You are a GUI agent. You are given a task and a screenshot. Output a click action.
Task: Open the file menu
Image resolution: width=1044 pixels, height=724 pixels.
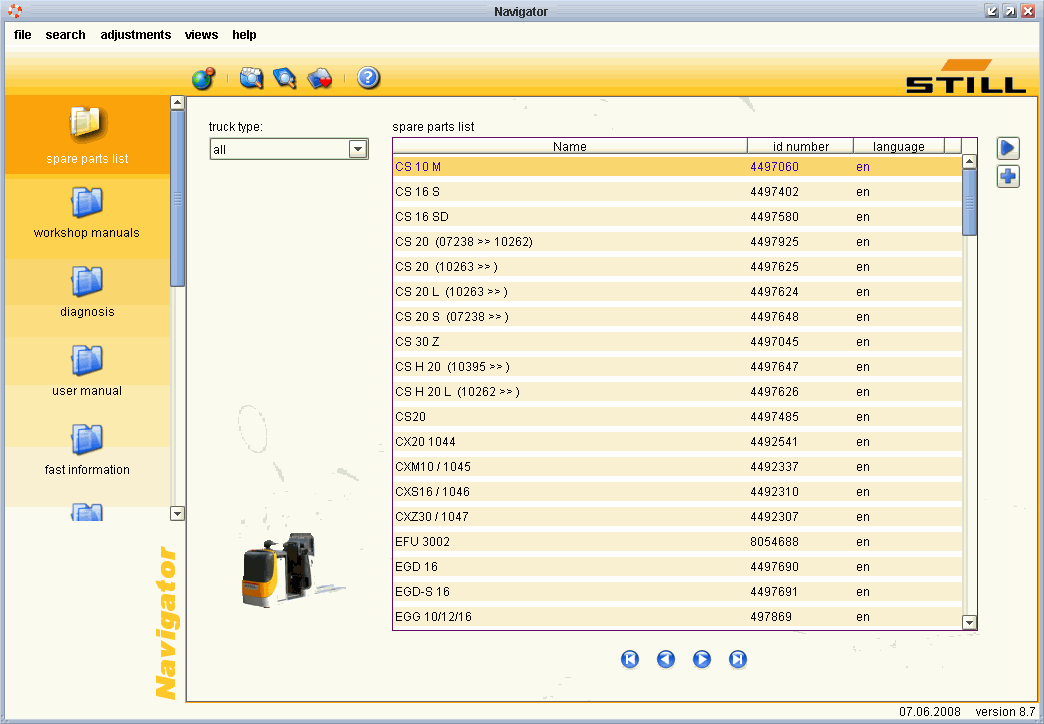pos(23,35)
